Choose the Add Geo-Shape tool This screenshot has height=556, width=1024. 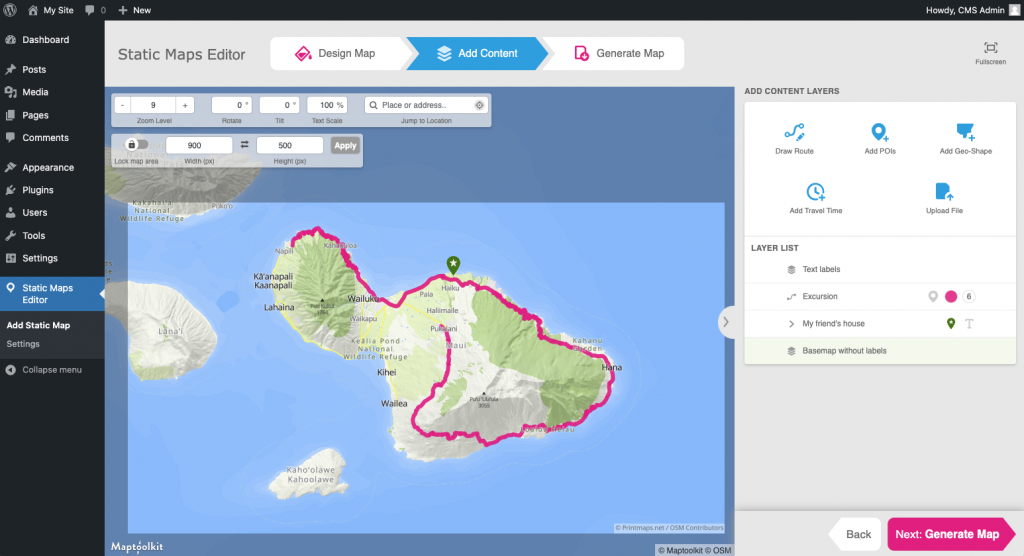(965, 133)
